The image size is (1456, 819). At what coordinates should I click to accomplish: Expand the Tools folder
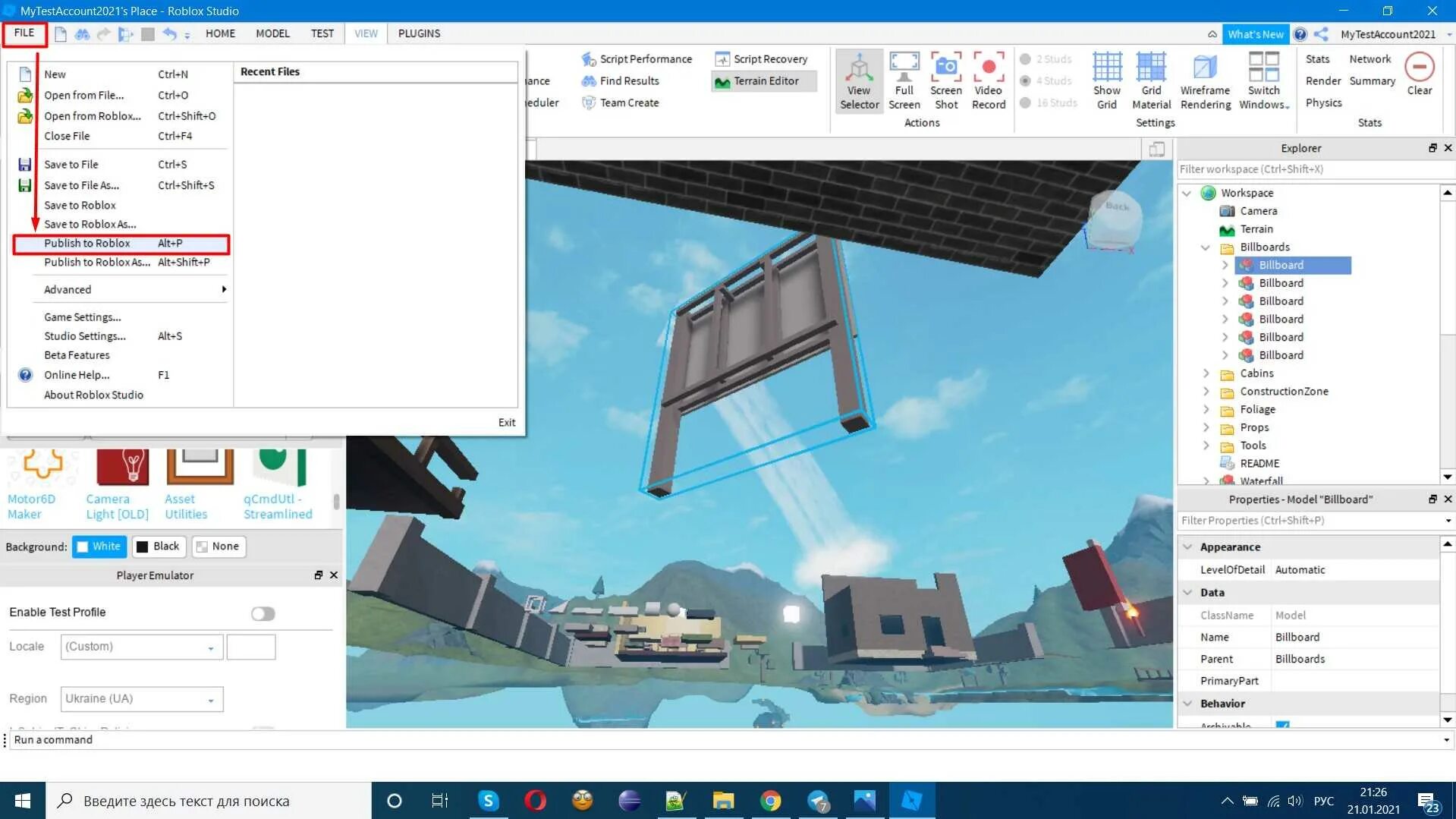point(1206,446)
